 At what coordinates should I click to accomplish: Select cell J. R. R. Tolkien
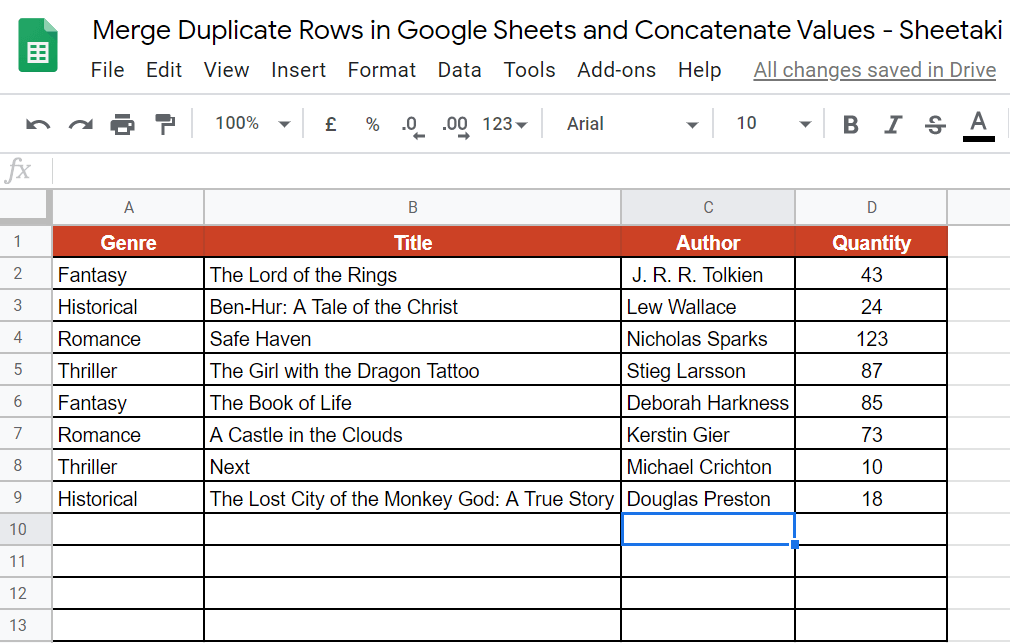[708, 274]
